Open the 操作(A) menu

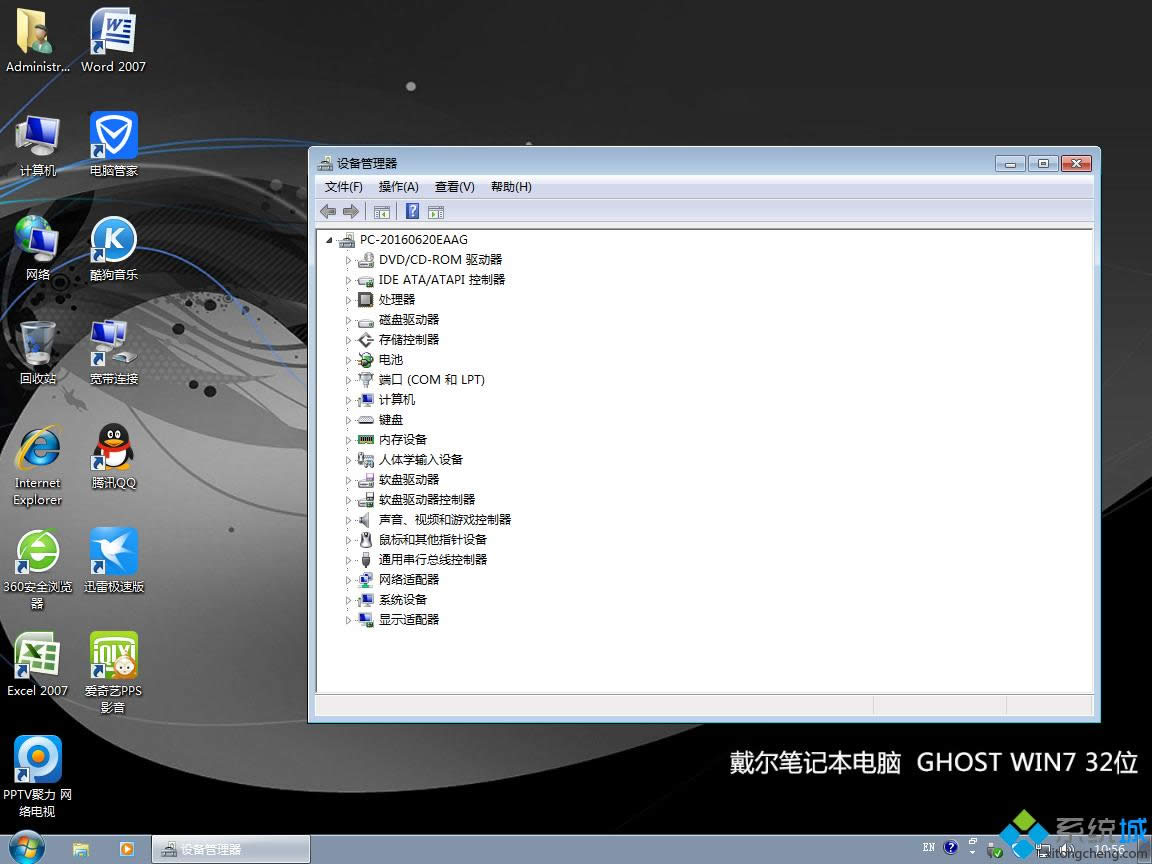(398, 186)
